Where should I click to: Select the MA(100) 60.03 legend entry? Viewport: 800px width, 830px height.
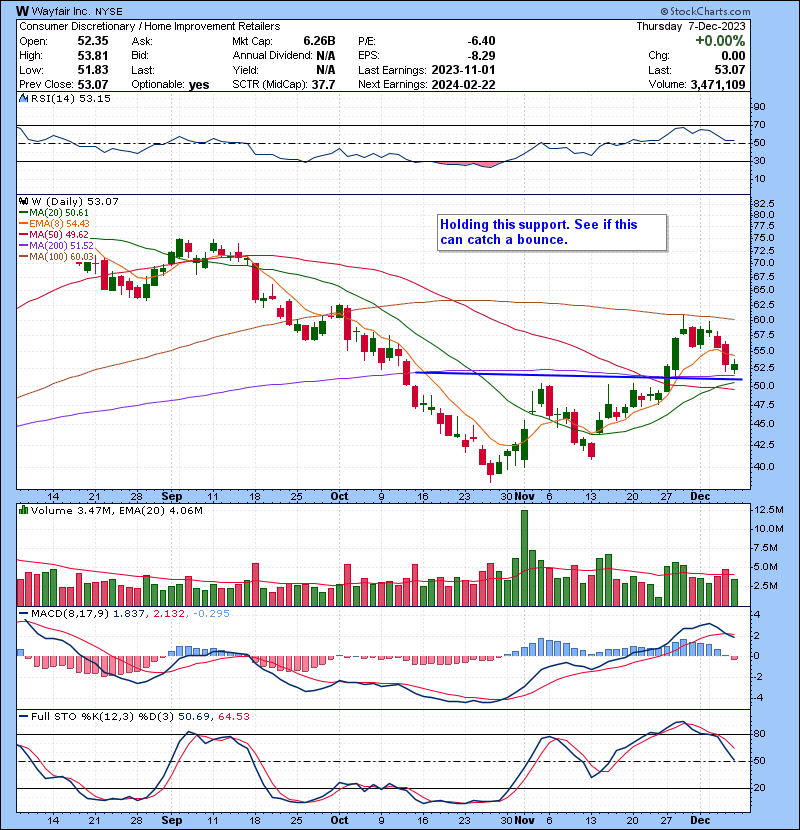(x=56, y=257)
